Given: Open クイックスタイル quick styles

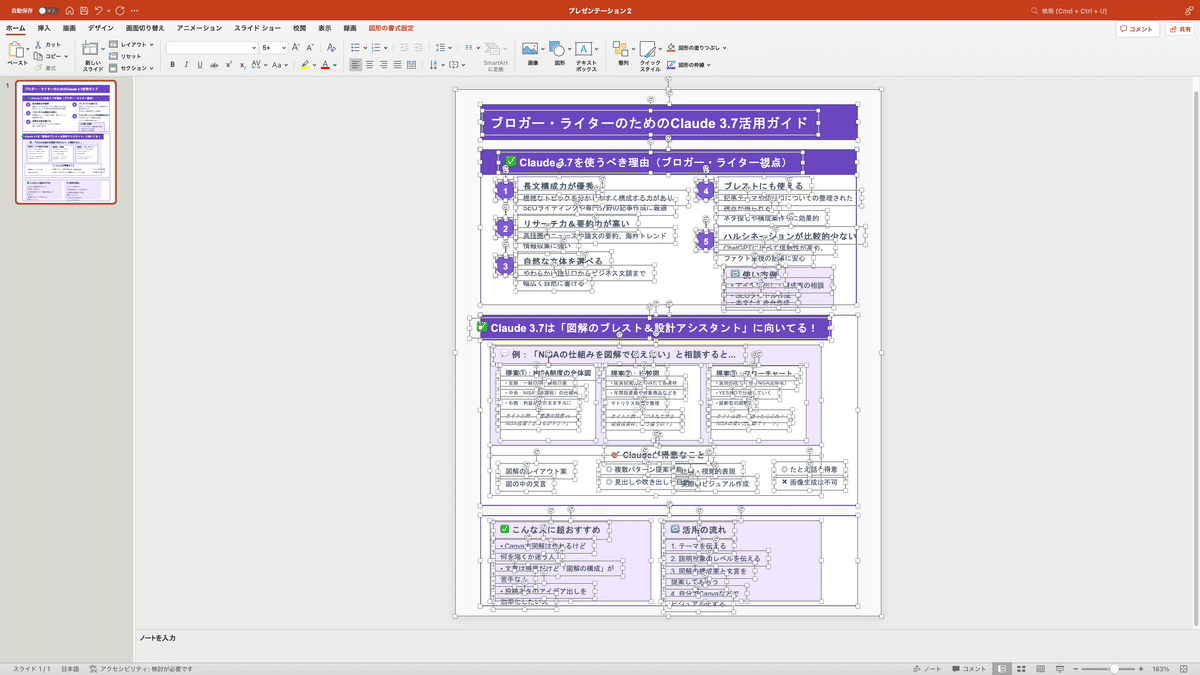Looking at the screenshot, I should 649,48.
